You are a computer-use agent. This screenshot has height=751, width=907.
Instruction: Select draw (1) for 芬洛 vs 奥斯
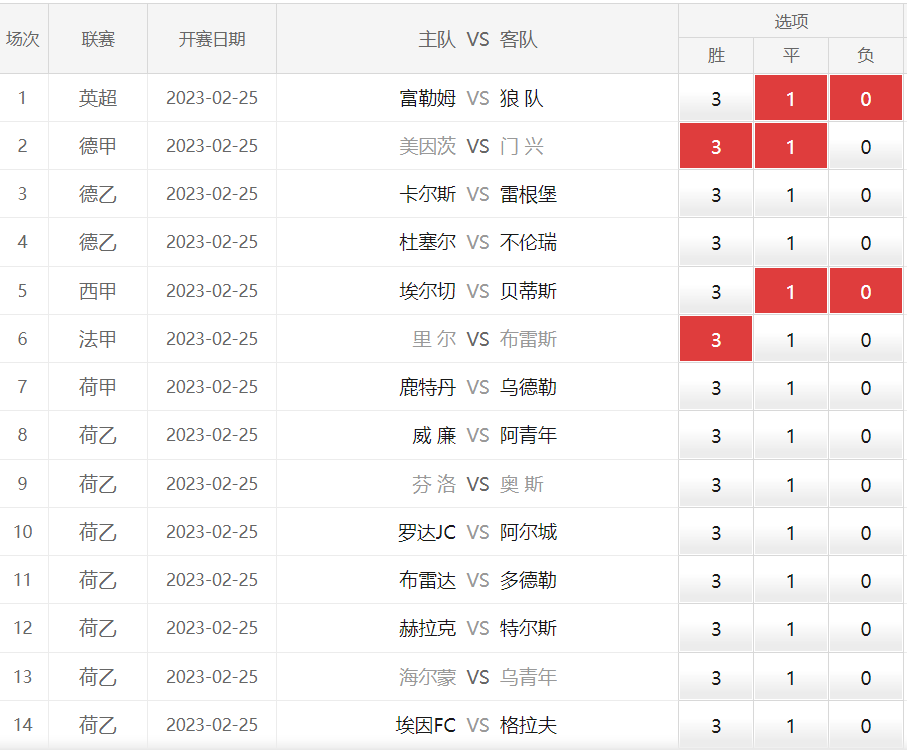[791, 484]
